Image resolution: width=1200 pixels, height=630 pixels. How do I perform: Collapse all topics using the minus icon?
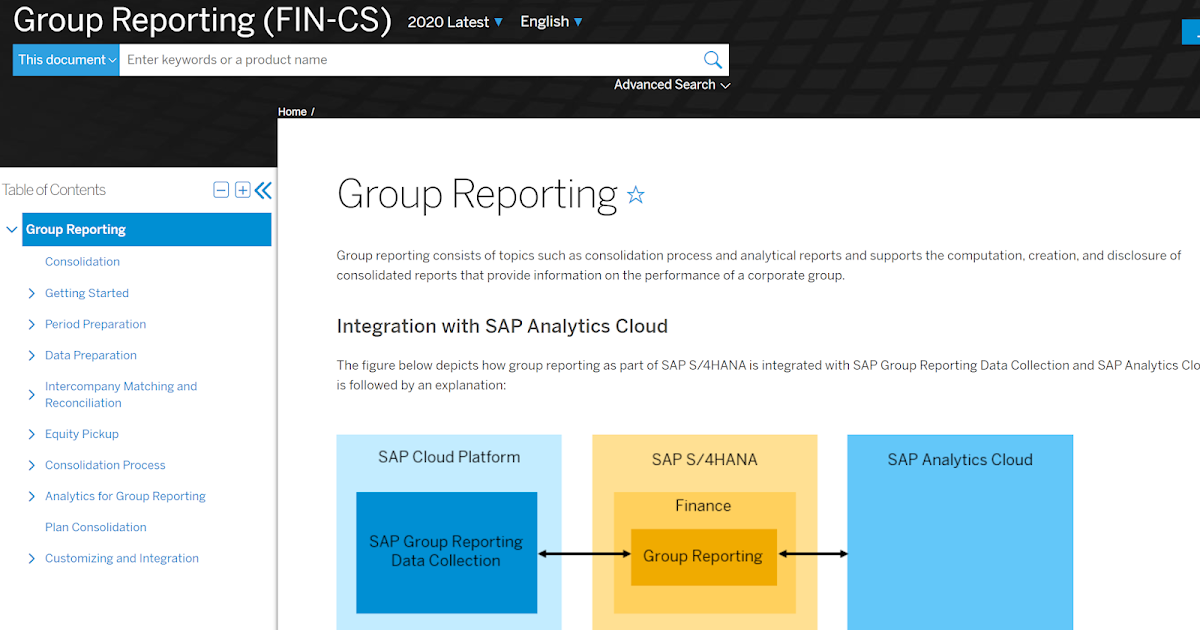pyautogui.click(x=221, y=189)
